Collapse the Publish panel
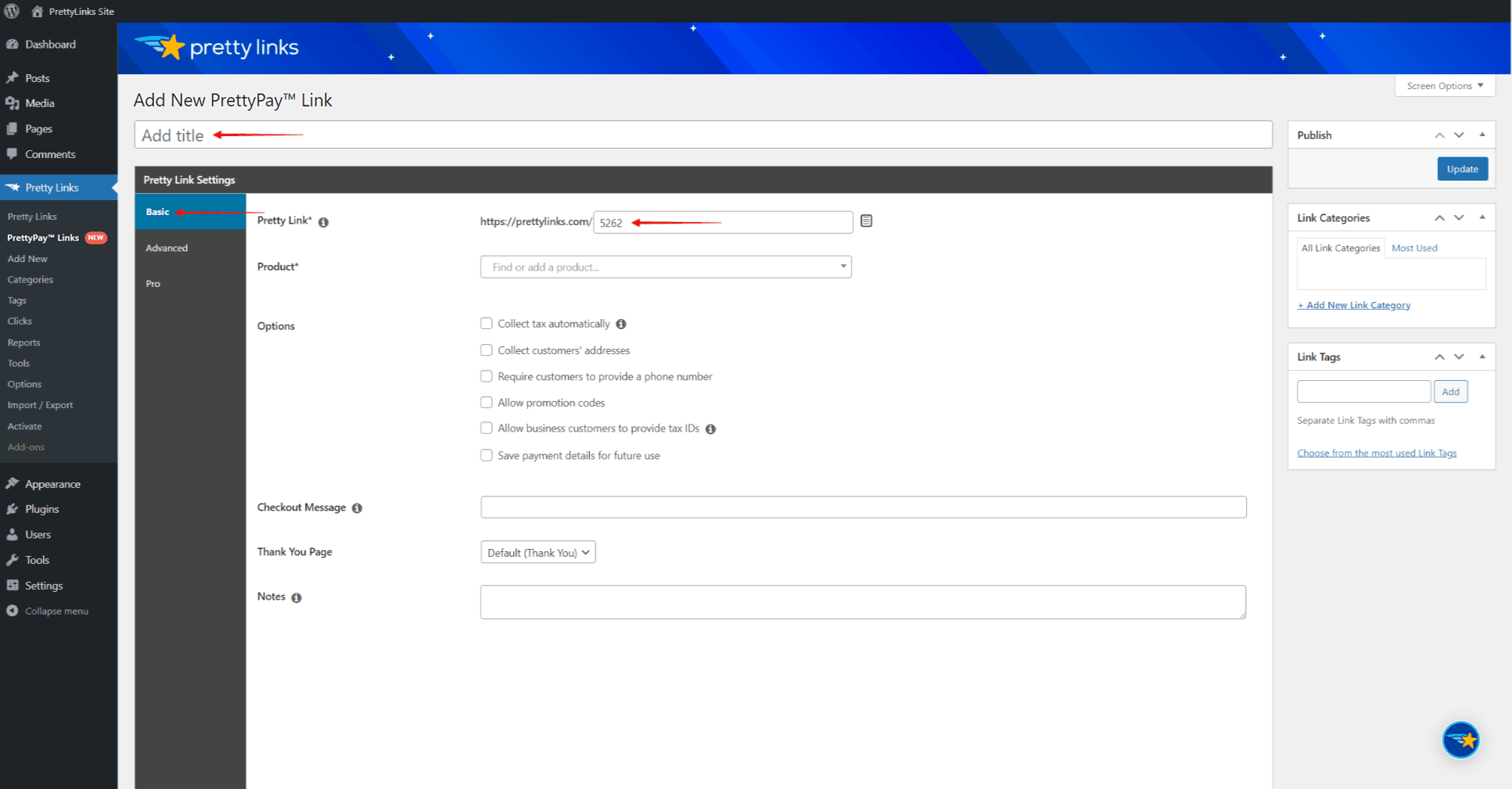The width and height of the screenshot is (1512, 789). [x=1483, y=134]
